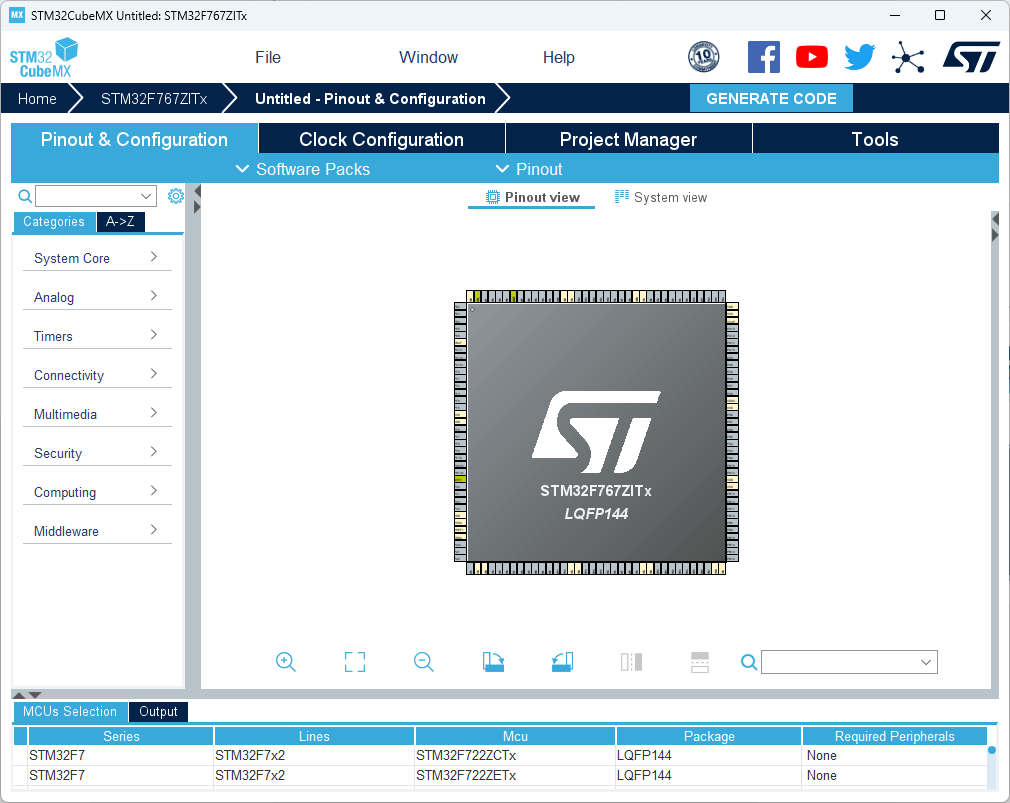This screenshot has width=1010, height=803.
Task: Open the Window menu
Action: point(428,57)
